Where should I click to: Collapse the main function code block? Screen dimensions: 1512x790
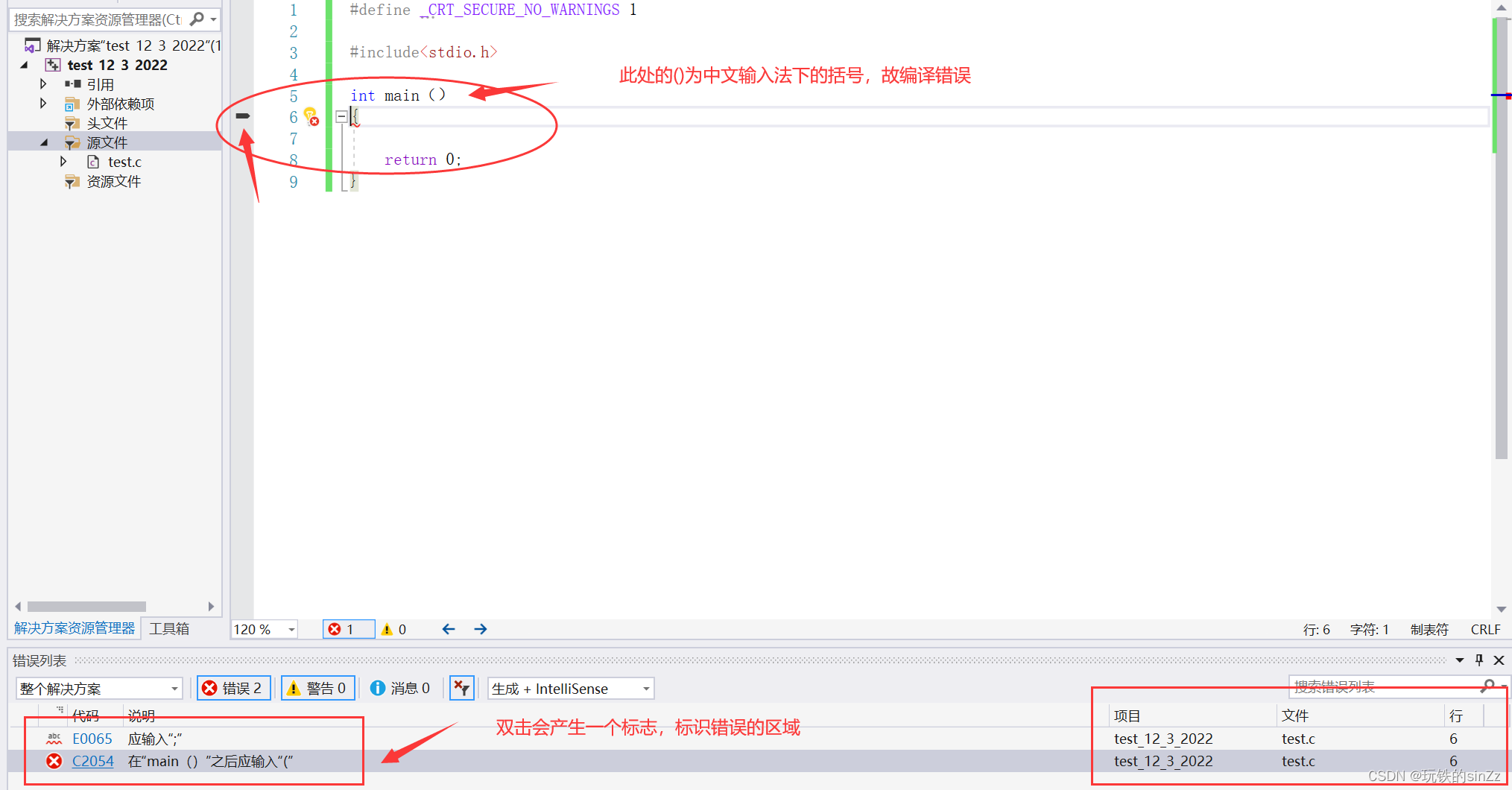pyautogui.click(x=341, y=116)
